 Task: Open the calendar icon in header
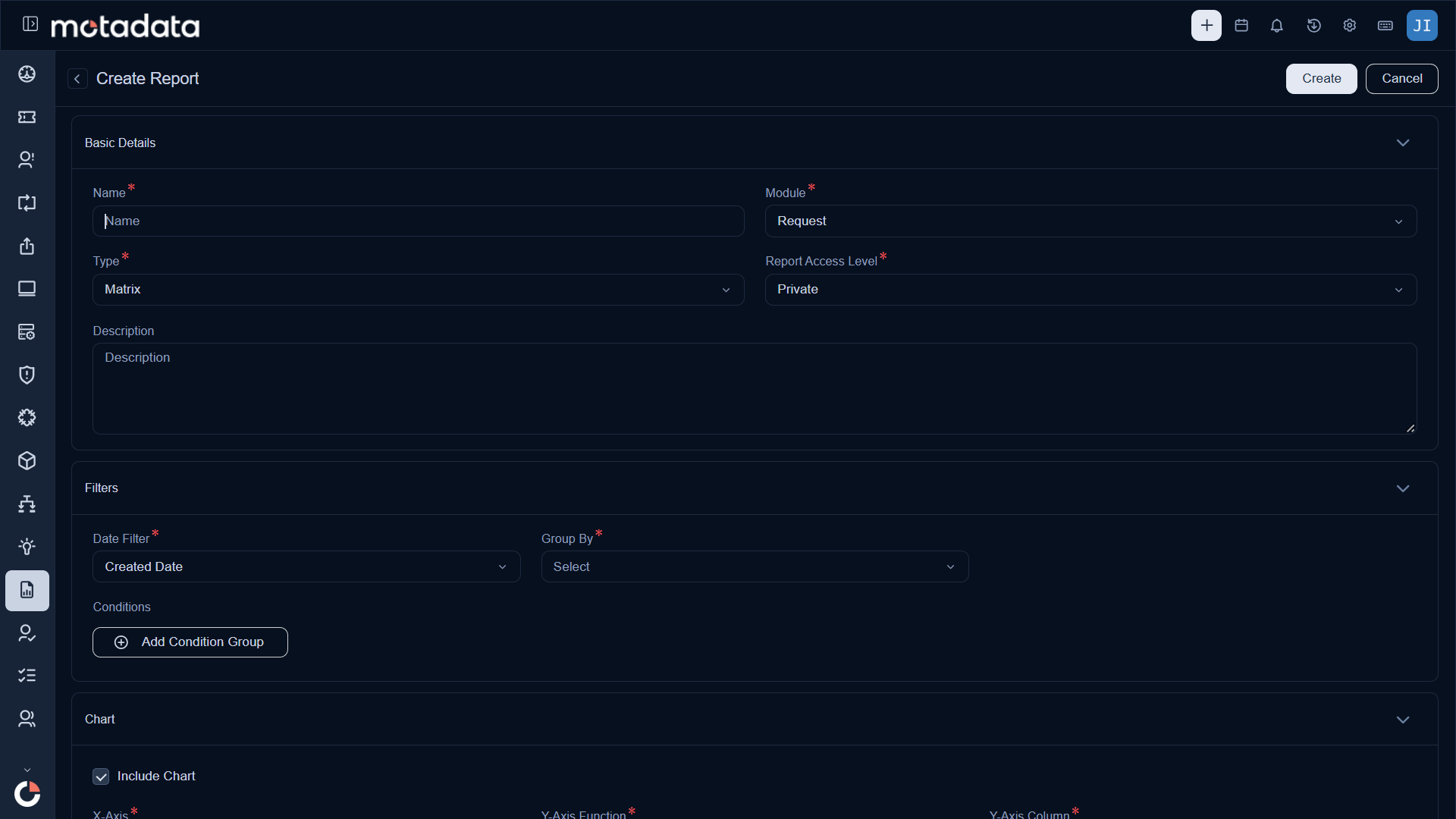[x=1241, y=26]
